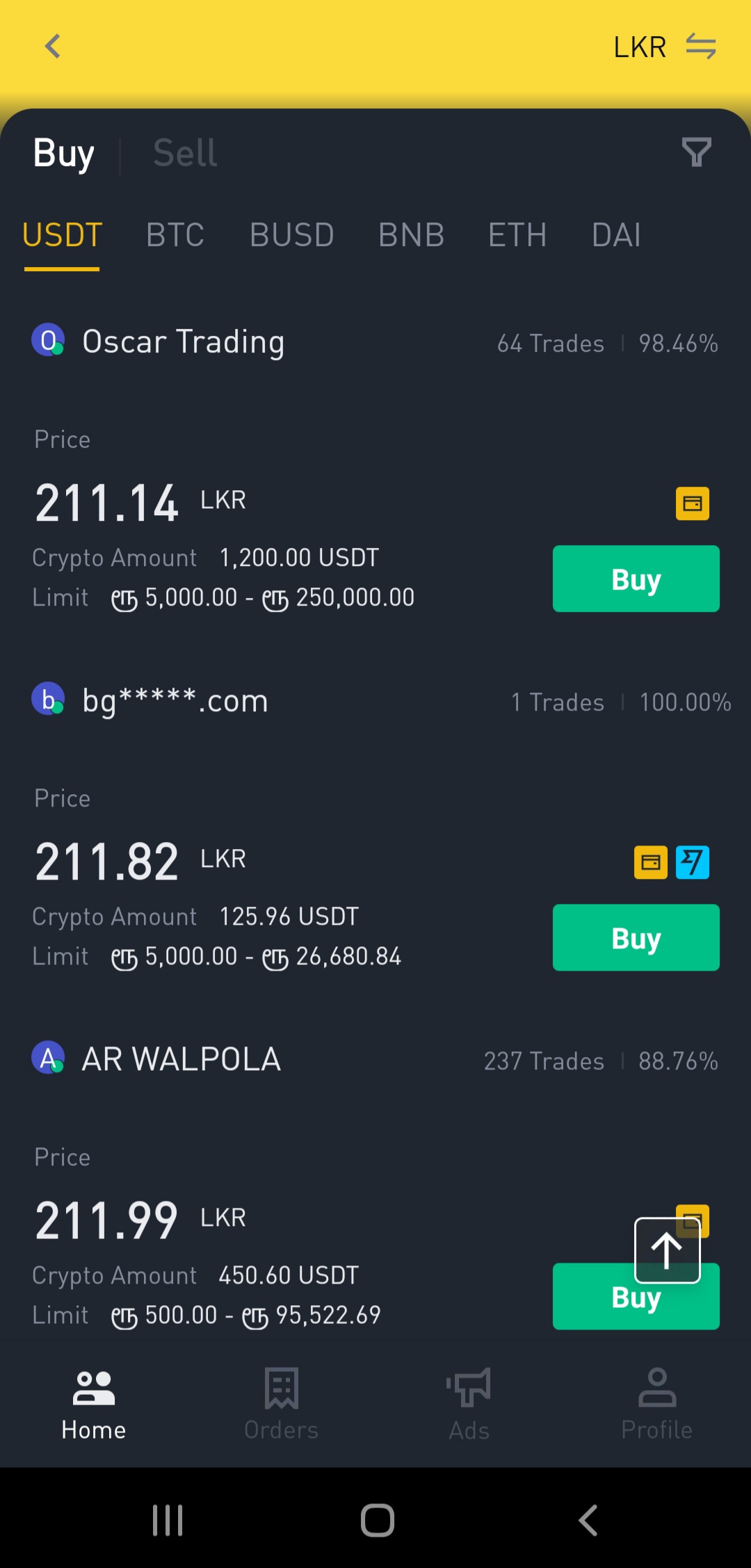751x1568 pixels.
Task: Tap the scroll-to-top arrow button
Action: [667, 1250]
